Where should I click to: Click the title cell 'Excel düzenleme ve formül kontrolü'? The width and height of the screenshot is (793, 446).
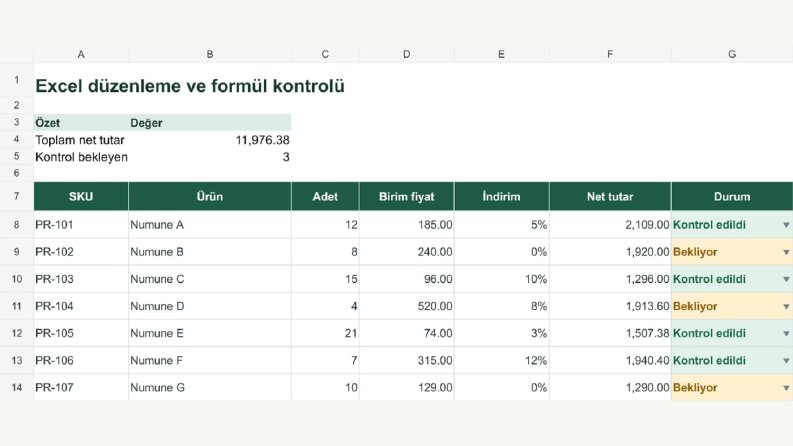pos(190,86)
